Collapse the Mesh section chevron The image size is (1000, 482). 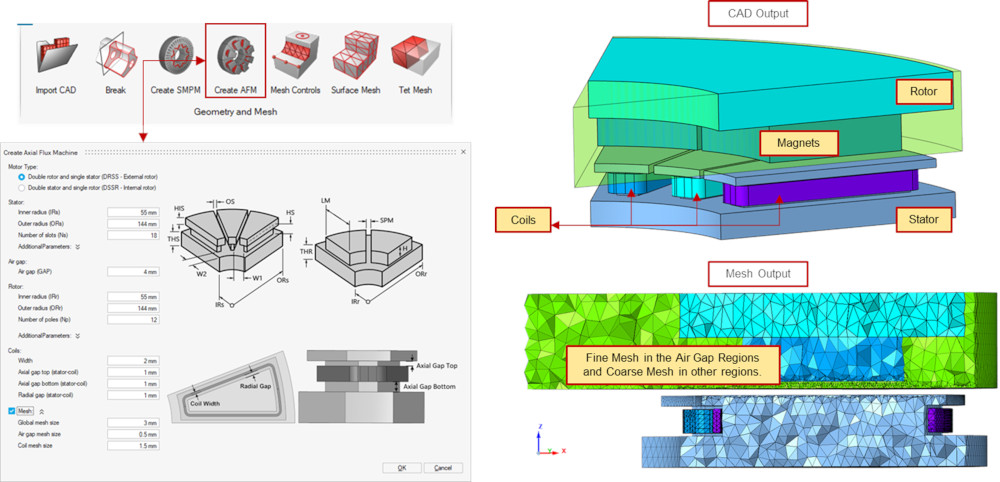41,410
